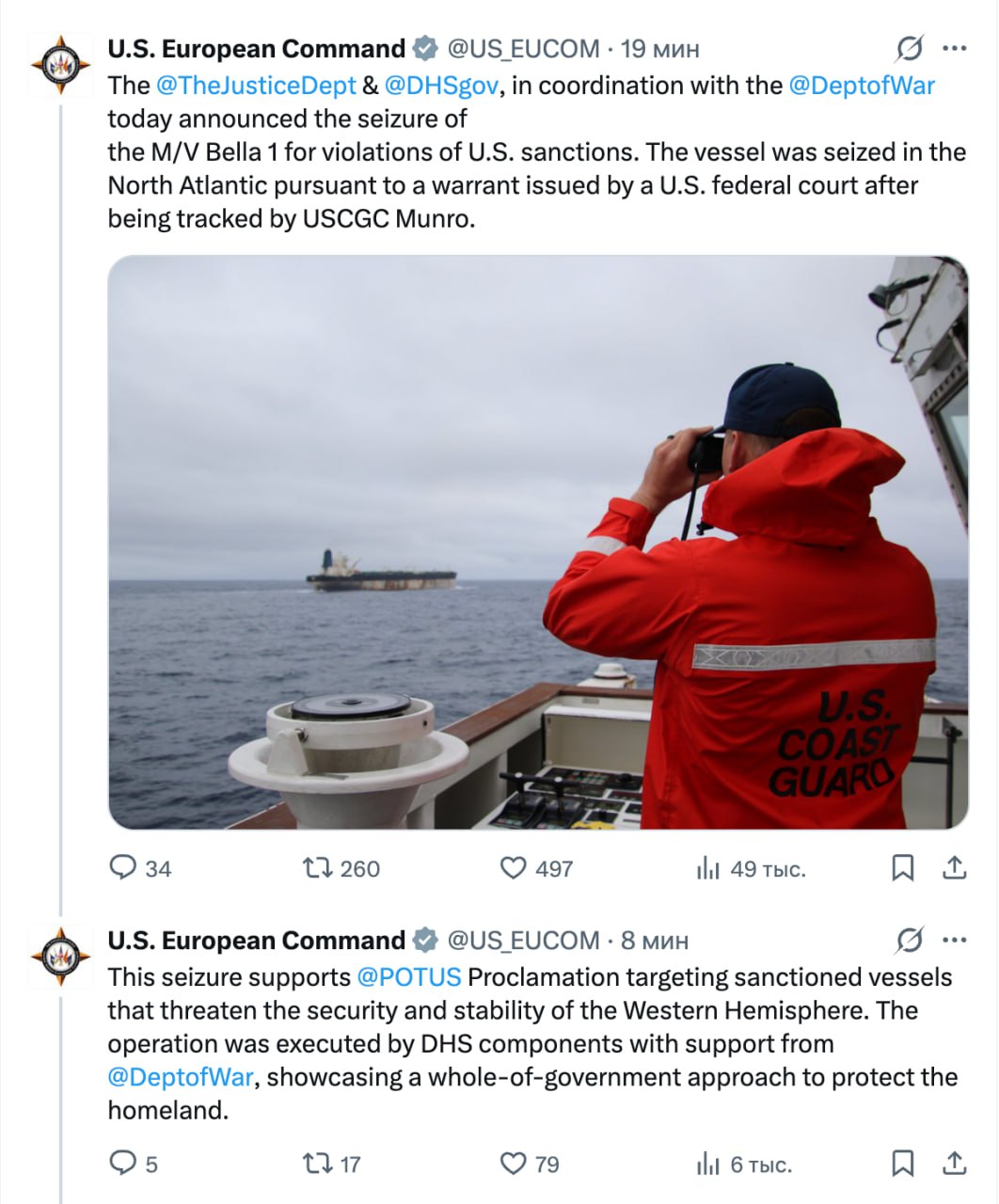This screenshot has width=999, height=1204.
Task: View analytics of the 6 тыс. views tweet
Action: pyautogui.click(x=707, y=1164)
